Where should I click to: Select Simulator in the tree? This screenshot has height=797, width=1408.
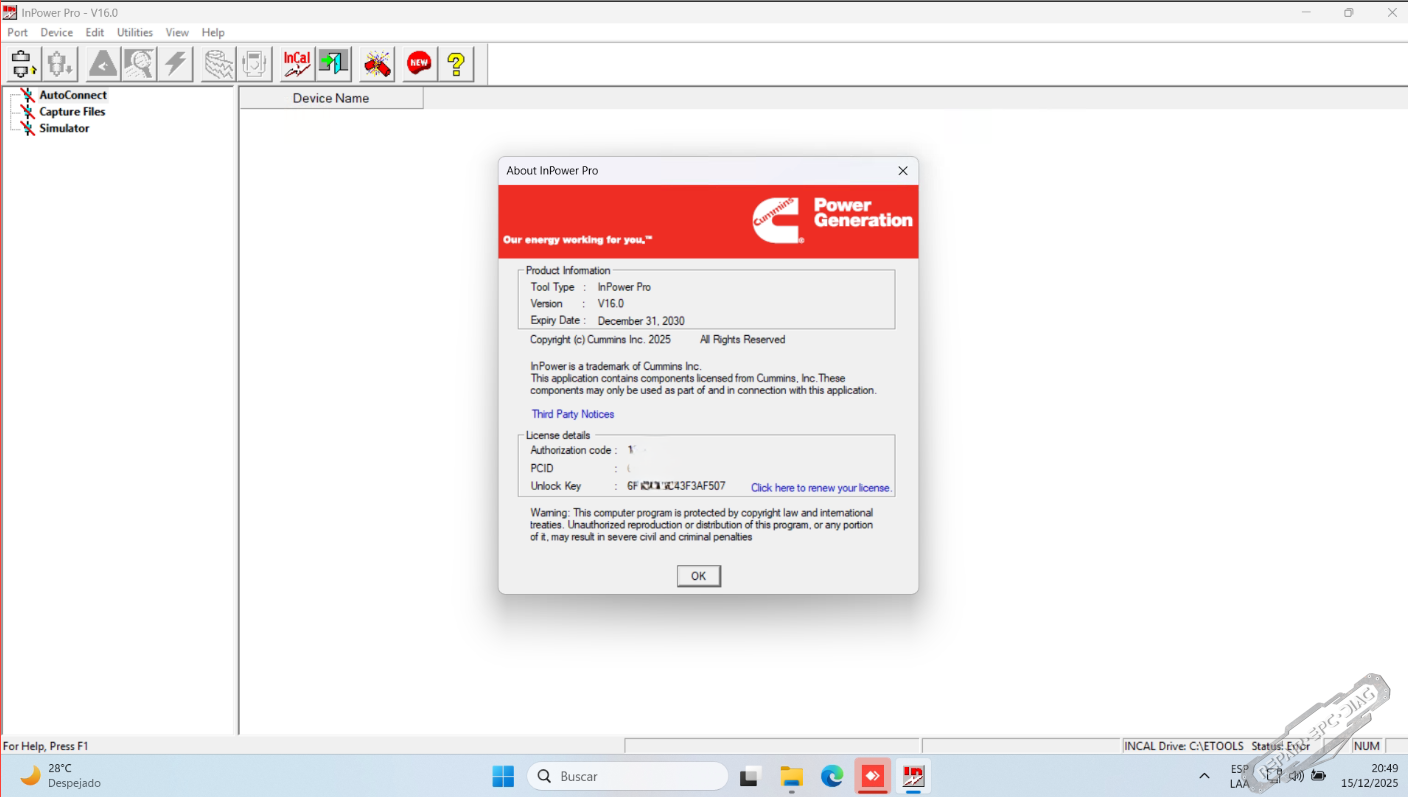[64, 128]
